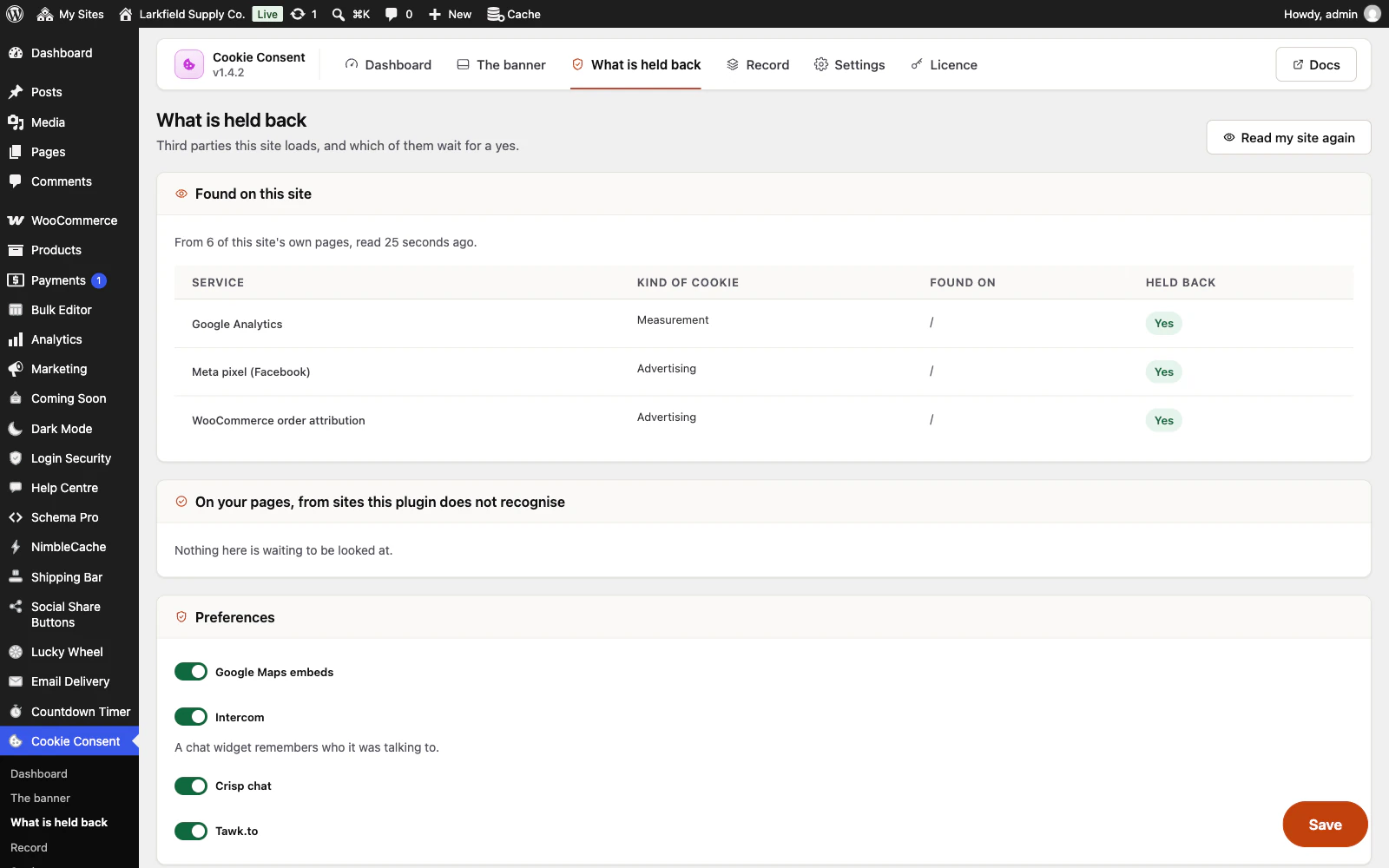Click the Posts pin icon
Viewport: 1389px width, 868px height.
16,92
